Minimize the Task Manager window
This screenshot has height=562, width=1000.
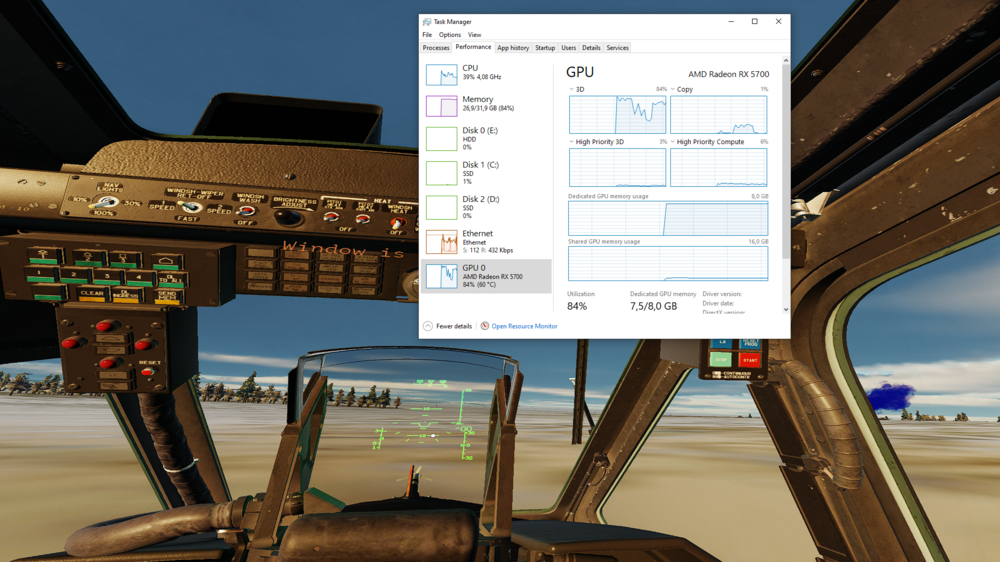(x=731, y=22)
